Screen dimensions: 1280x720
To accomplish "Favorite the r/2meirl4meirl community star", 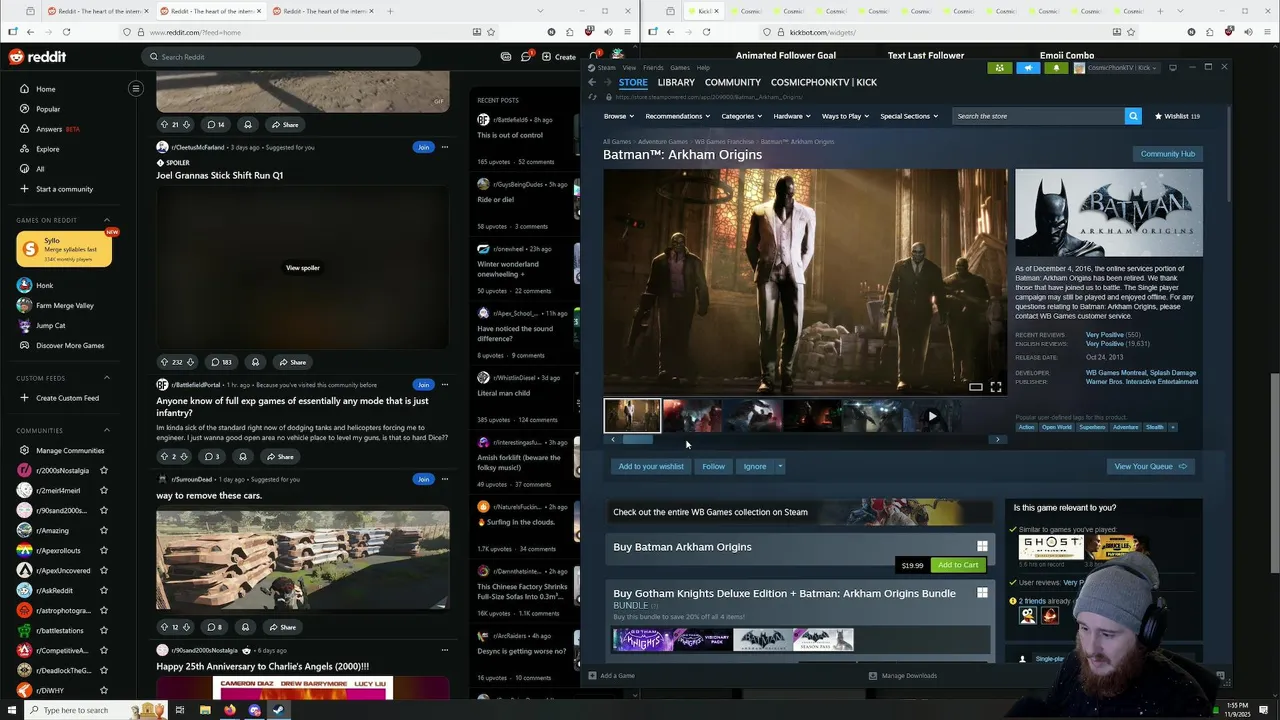I will [x=104, y=490].
